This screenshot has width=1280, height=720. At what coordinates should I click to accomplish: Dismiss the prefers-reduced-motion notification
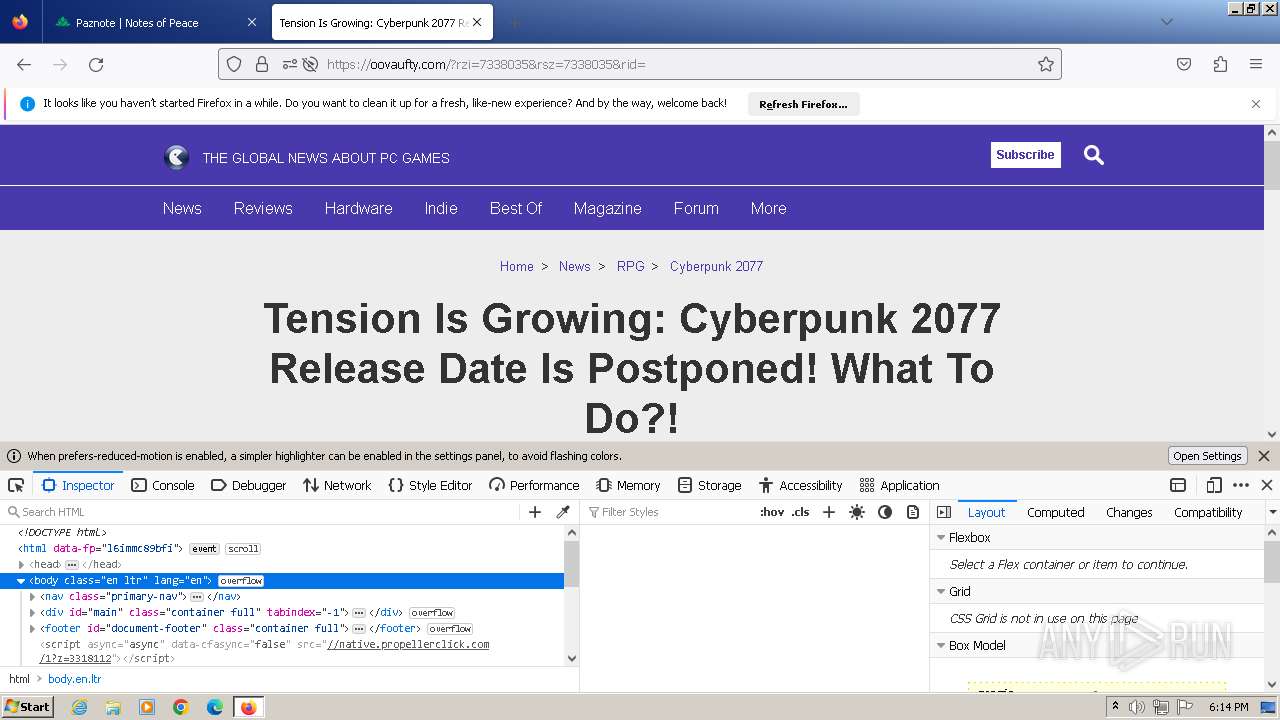coord(1264,456)
